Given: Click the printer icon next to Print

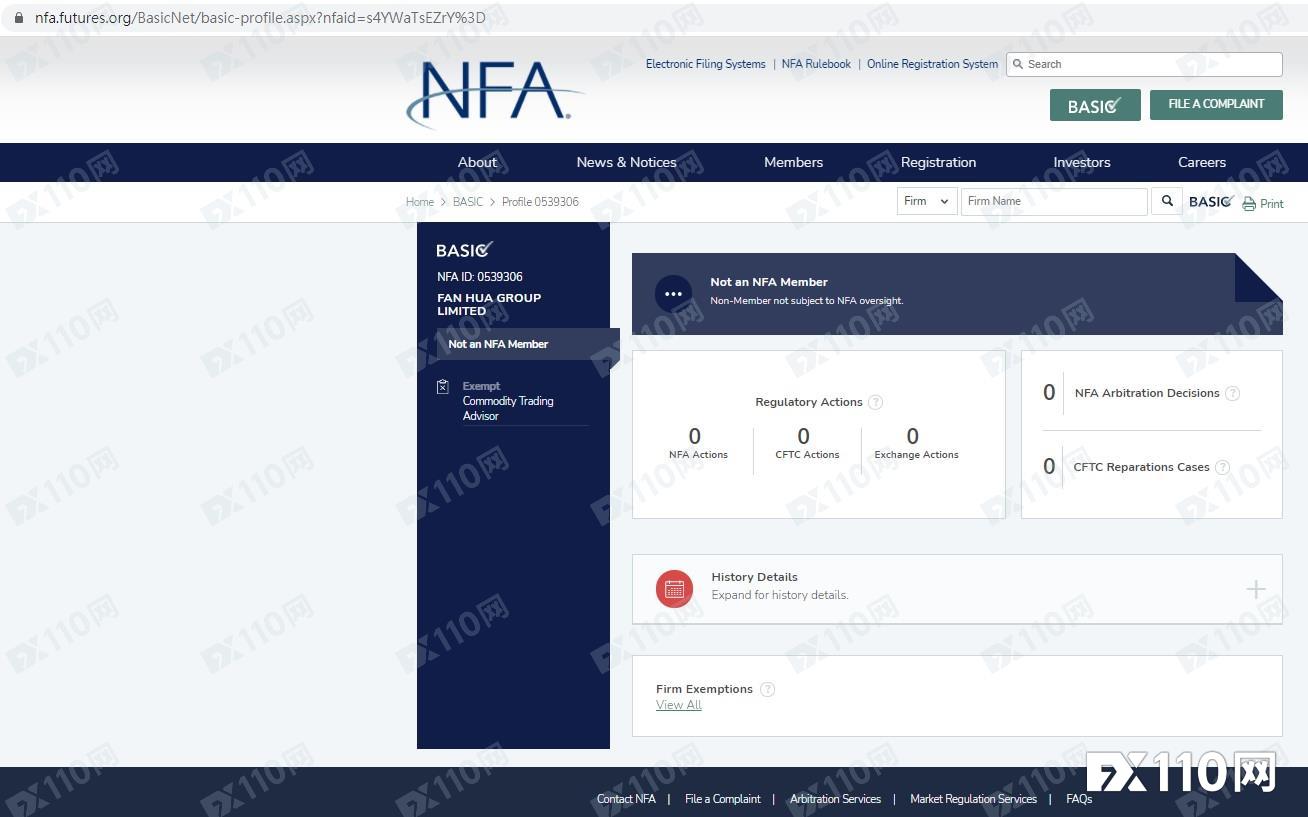Looking at the screenshot, I should coord(1249,204).
